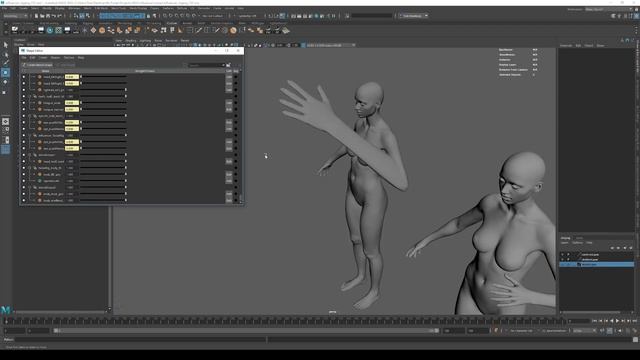Select the Scale tool in the left toolbox

5,92
